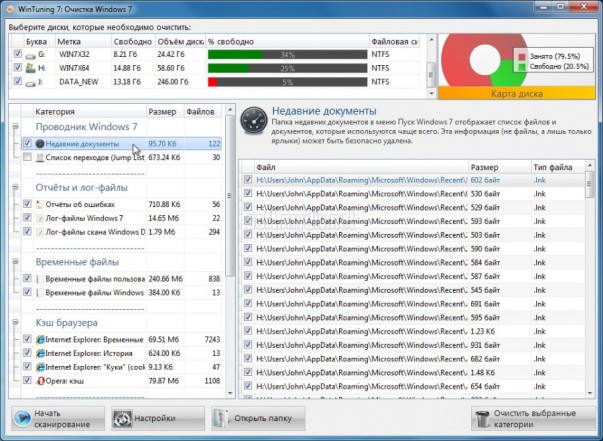Click drive H: Windows user icon
The width and height of the screenshot is (603, 441).
(30, 68)
